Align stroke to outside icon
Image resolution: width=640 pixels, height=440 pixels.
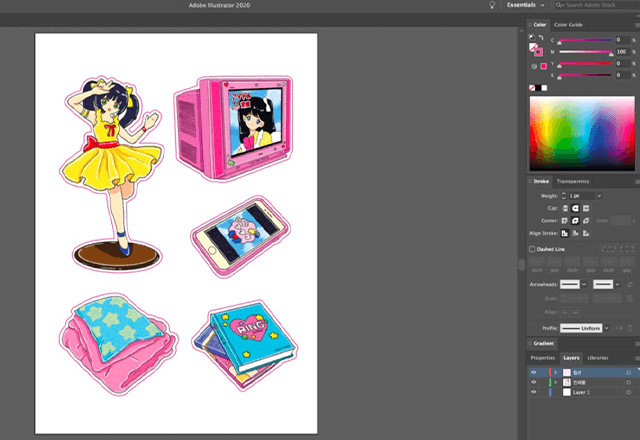(586, 233)
